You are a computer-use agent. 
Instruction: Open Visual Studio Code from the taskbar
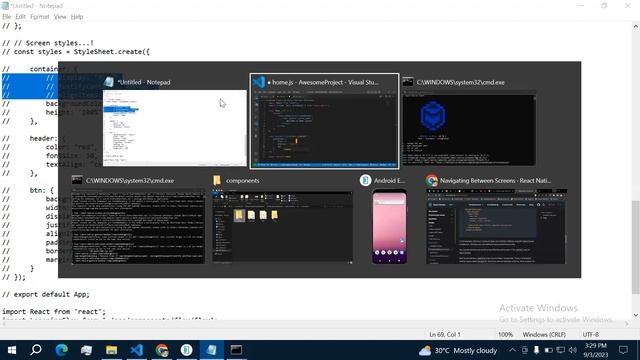pos(137,350)
